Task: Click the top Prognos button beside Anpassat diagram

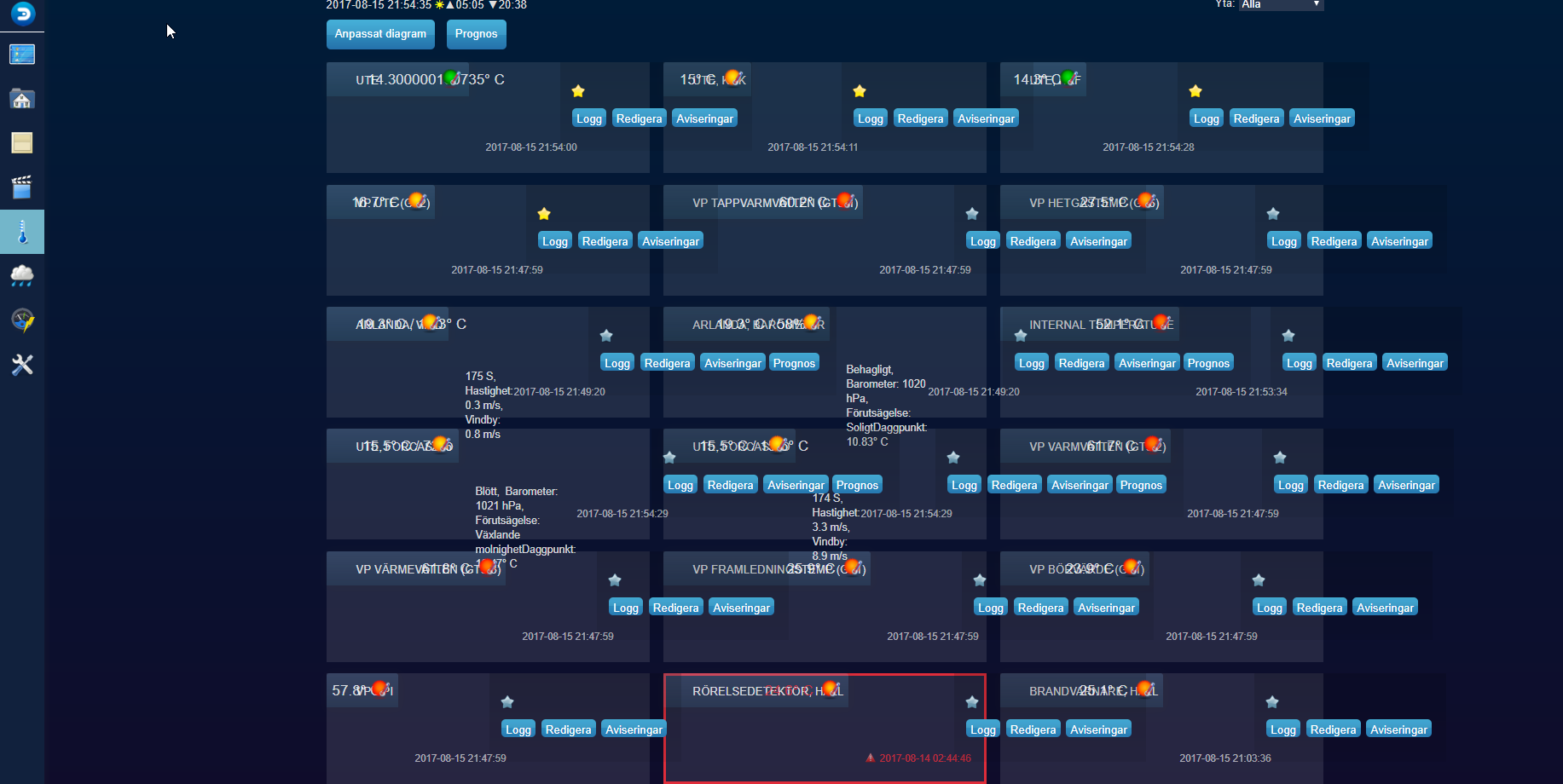Action: [x=476, y=34]
